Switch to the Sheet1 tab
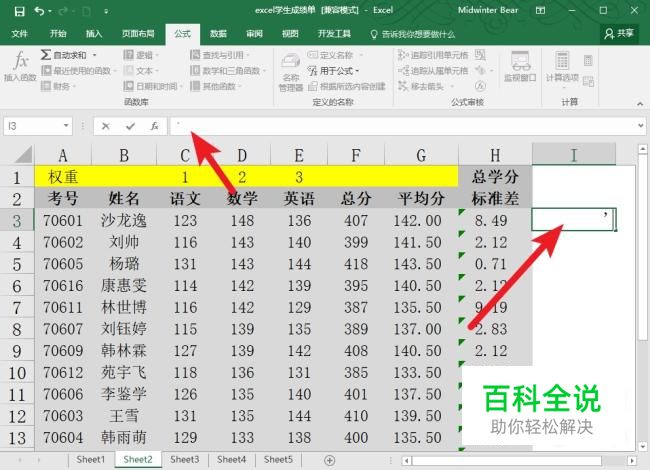This screenshot has height=470, width=650. [x=91, y=460]
